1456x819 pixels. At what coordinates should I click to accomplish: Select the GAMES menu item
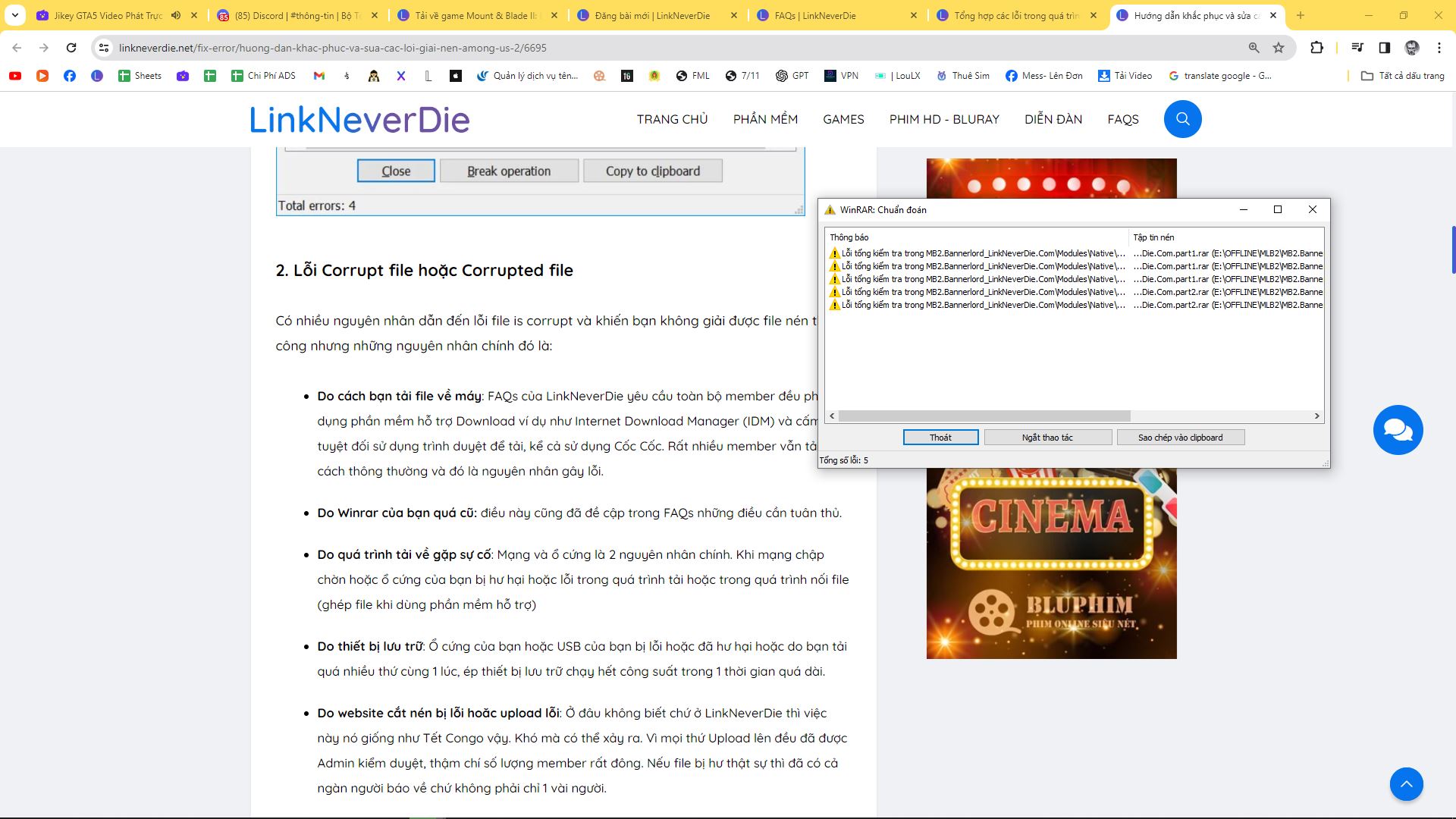point(843,119)
